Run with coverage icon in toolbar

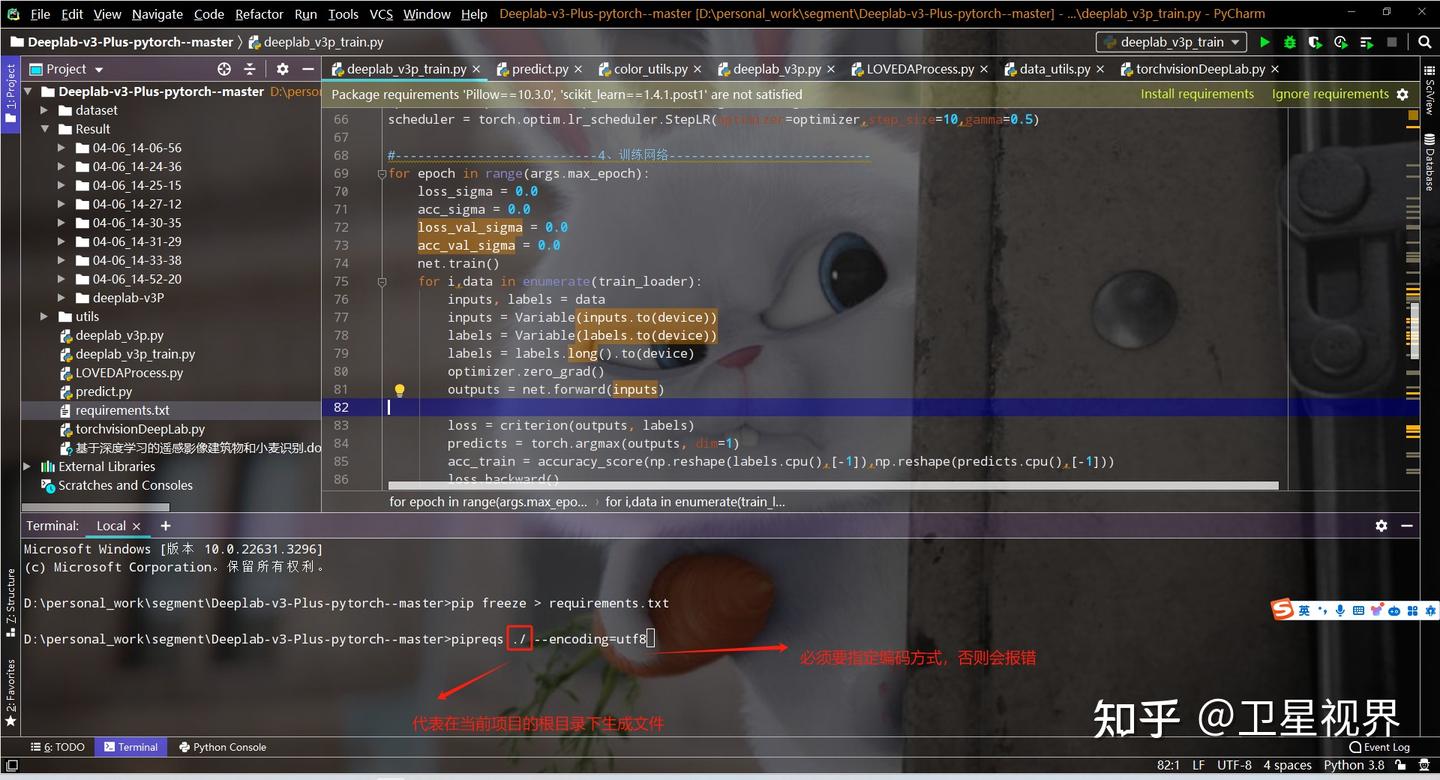[x=1316, y=42]
